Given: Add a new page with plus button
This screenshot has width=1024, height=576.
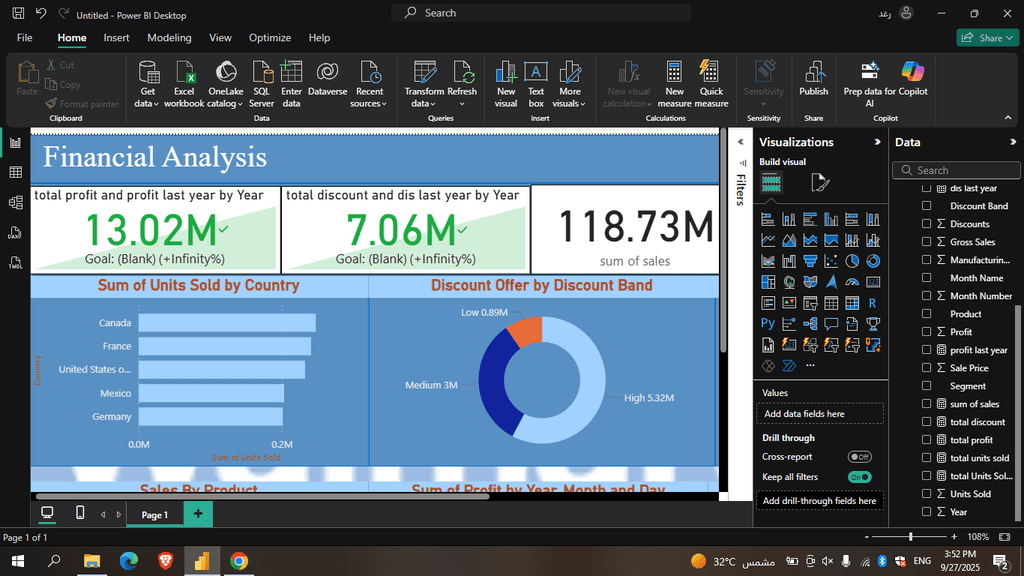Looking at the screenshot, I should coord(198,514).
